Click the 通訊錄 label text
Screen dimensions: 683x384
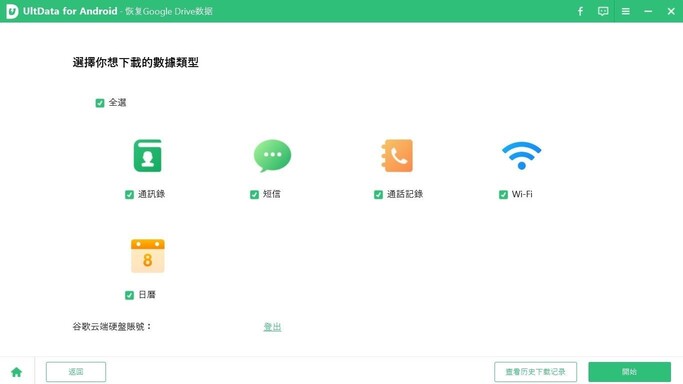pos(152,194)
